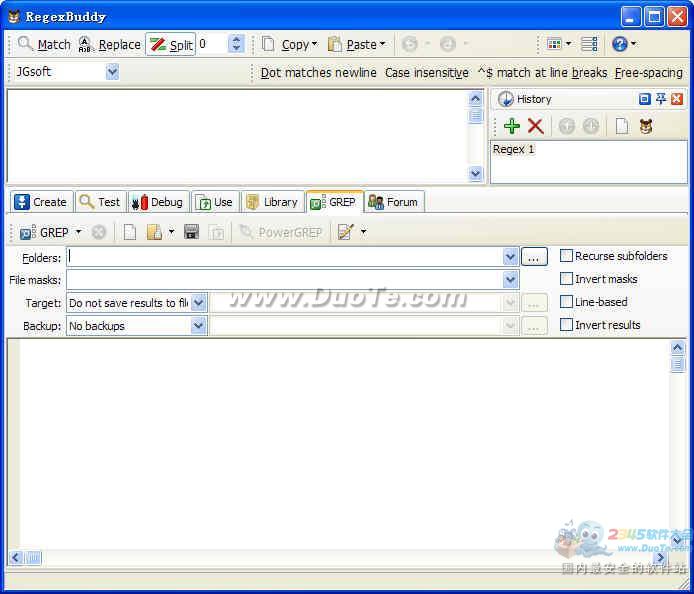Open the GREP button dropdown arrow
This screenshot has height=594, width=694.
click(x=78, y=231)
